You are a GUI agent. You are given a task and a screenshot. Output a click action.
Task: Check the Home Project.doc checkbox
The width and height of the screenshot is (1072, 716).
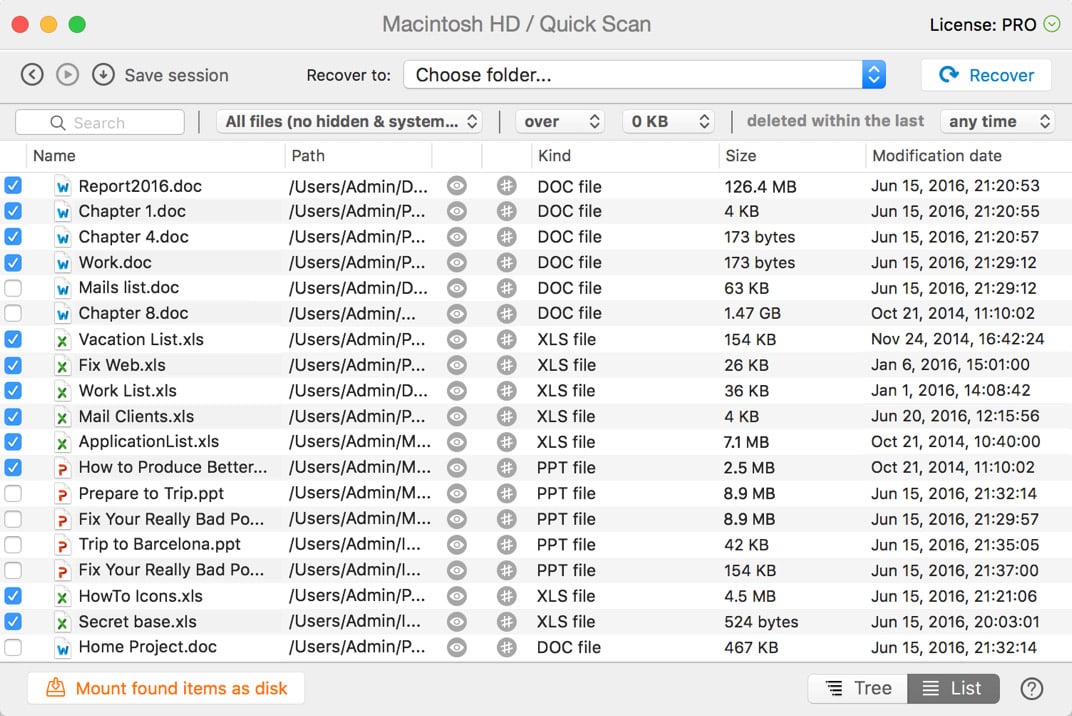tap(13, 647)
